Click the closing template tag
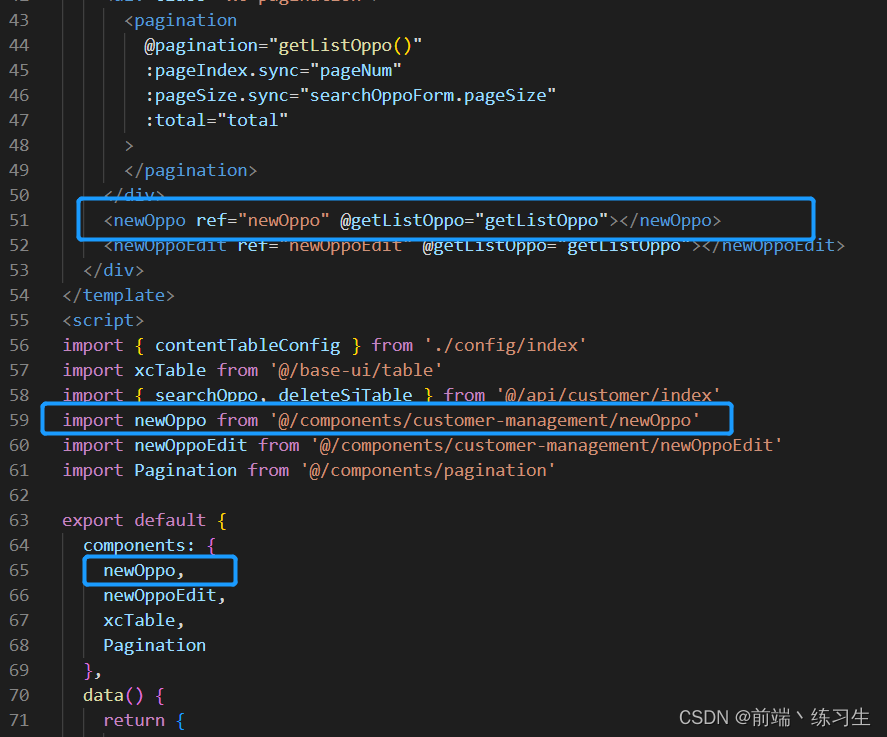Screen dimensions: 887x737 point(118,294)
